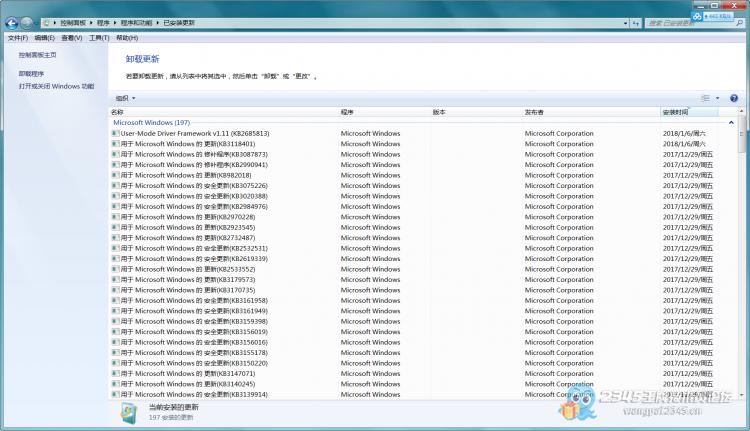Click the icon beside update KB2970228
Image resolution: width=750 pixels, height=431 pixels.
click(x=115, y=217)
